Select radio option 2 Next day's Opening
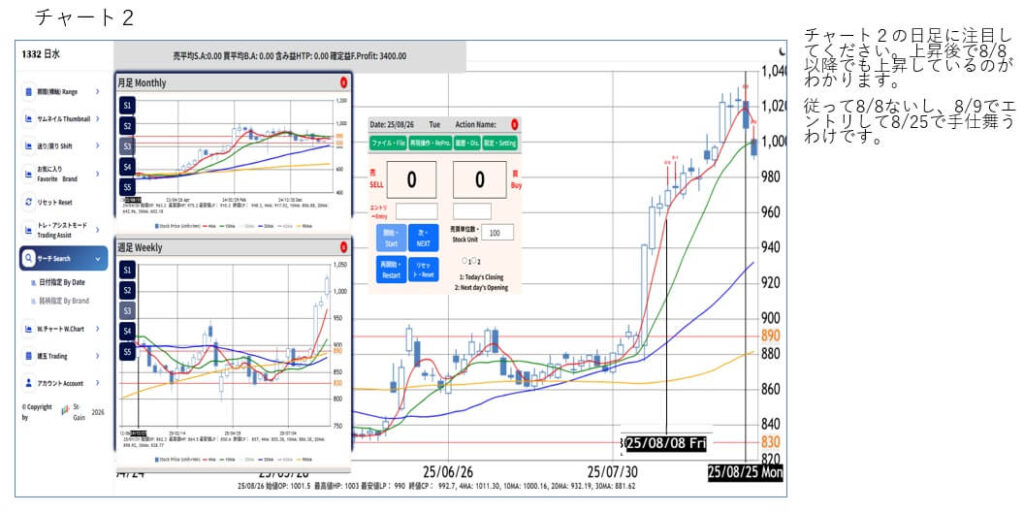The width and height of the screenshot is (1024, 512). pos(476,261)
